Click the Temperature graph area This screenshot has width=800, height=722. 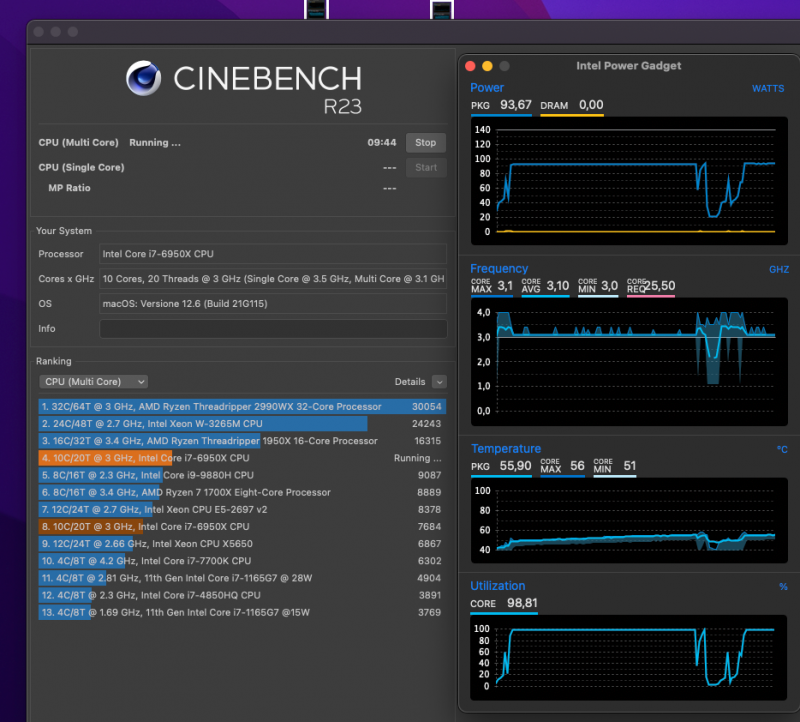pos(629,522)
